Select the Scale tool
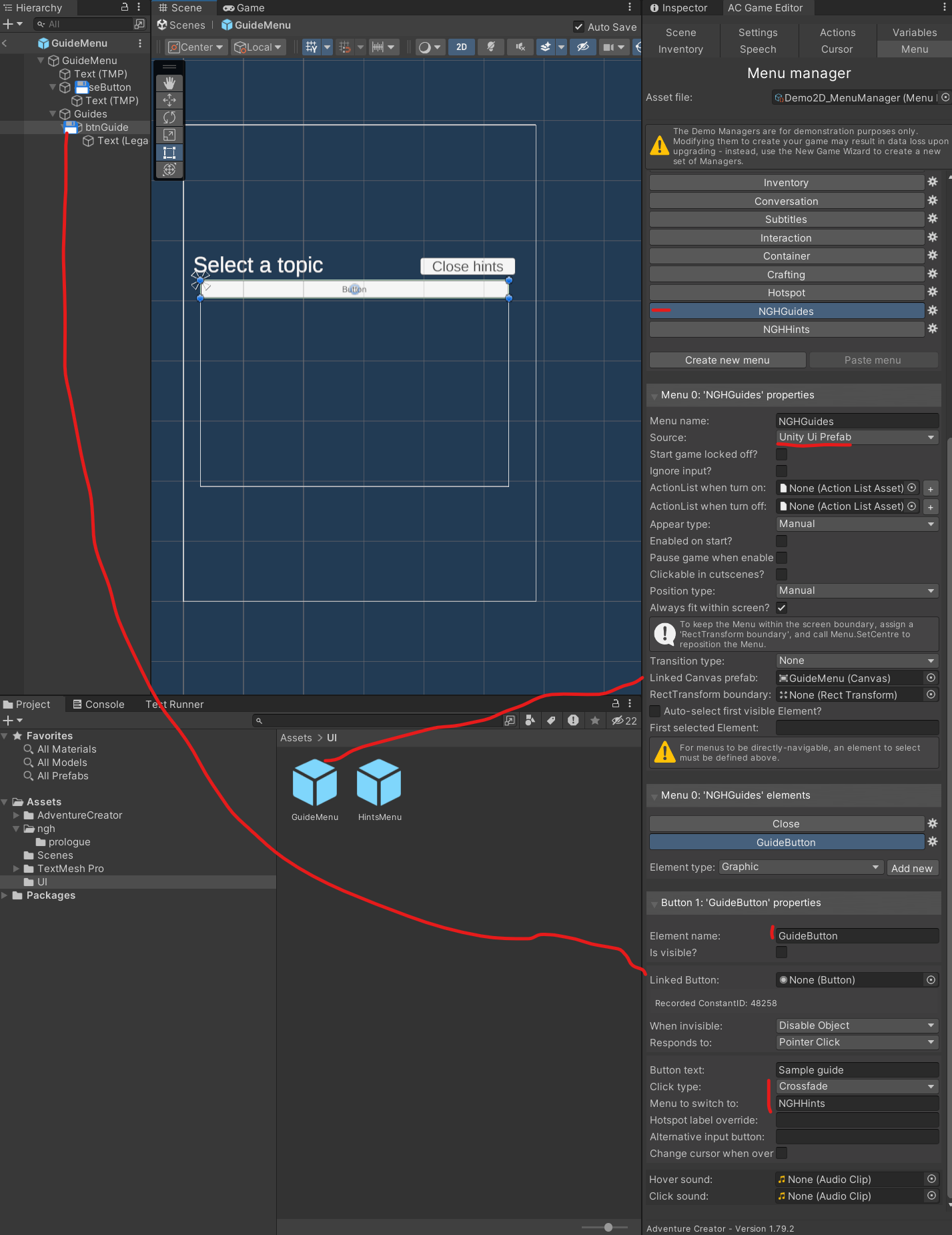 (x=169, y=135)
